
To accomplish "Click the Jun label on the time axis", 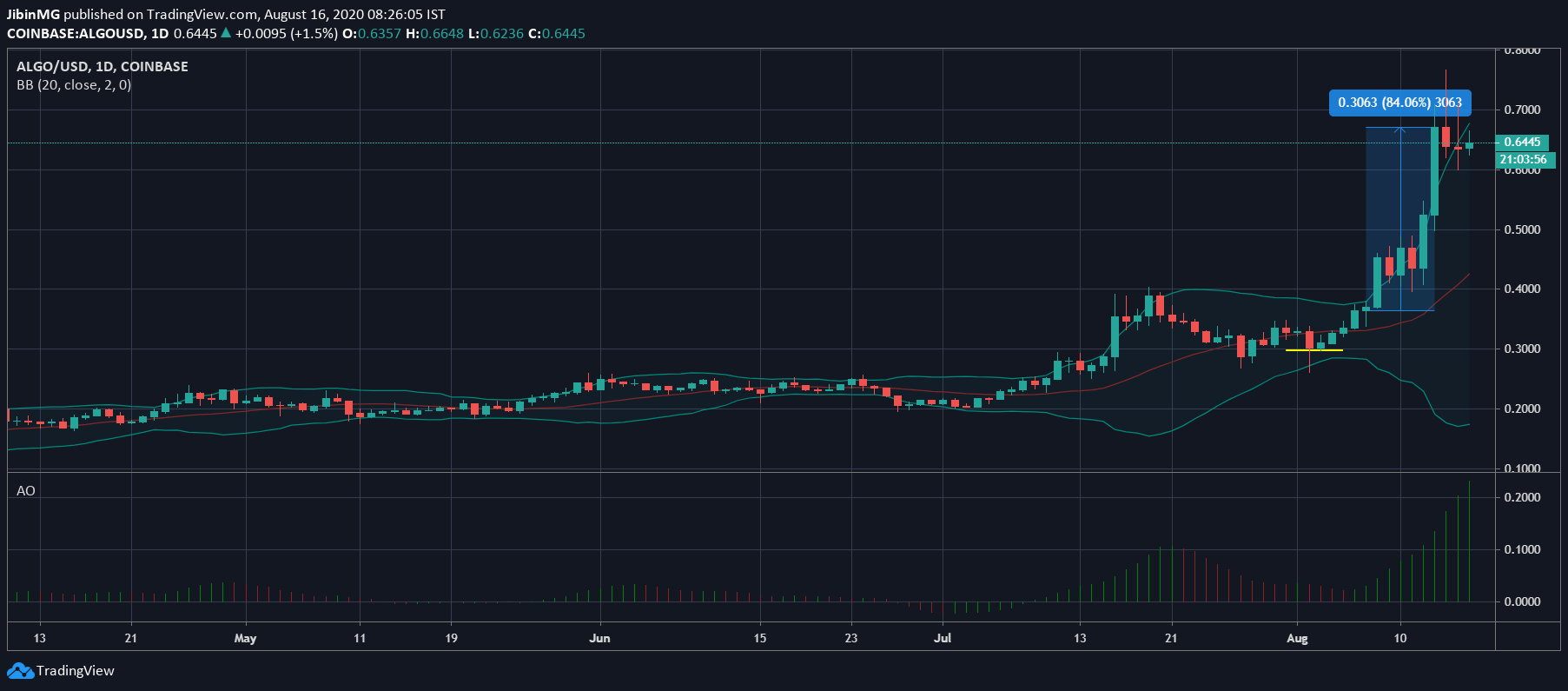I will point(599,638).
